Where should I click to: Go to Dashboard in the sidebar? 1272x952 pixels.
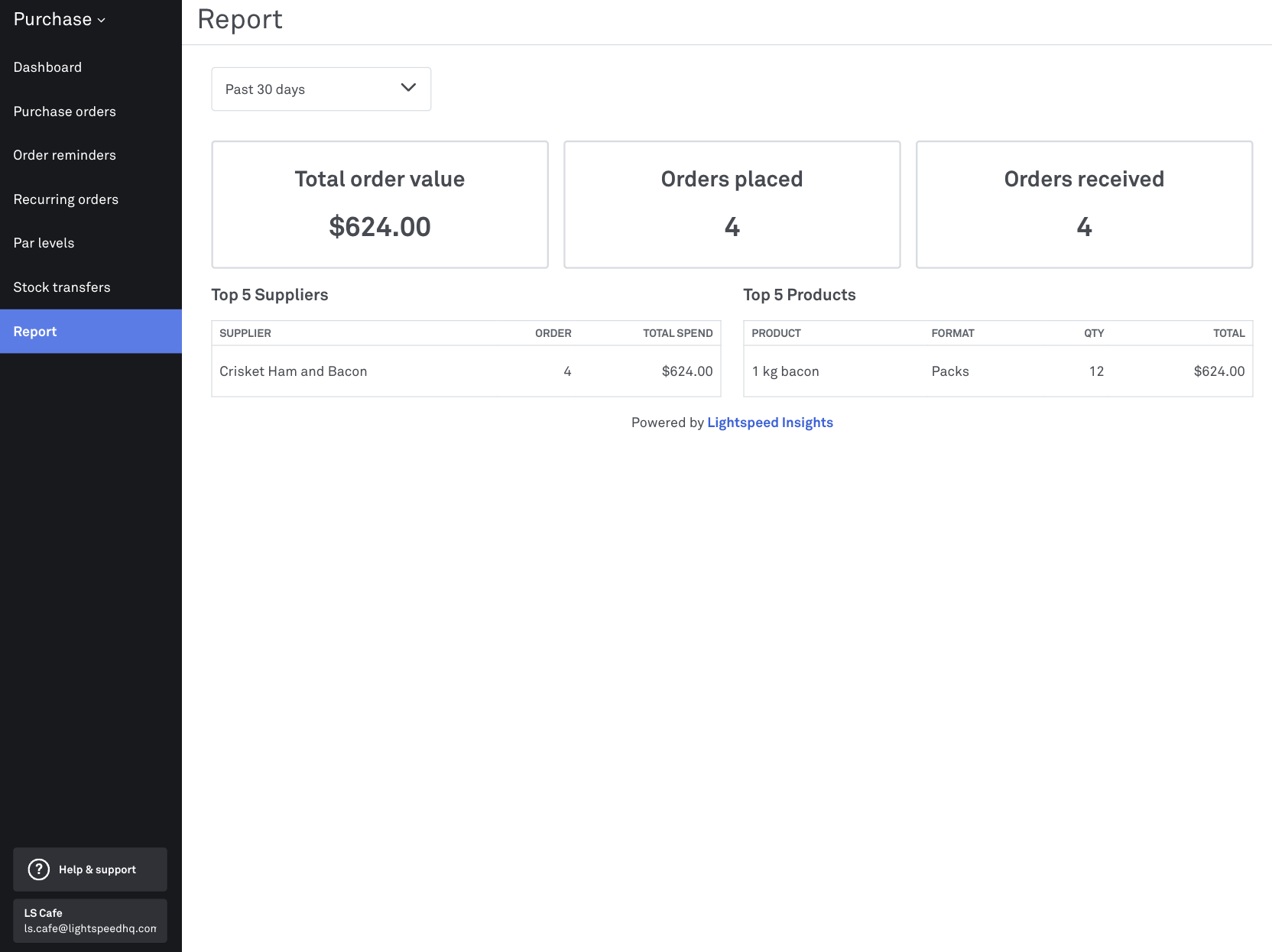point(47,67)
